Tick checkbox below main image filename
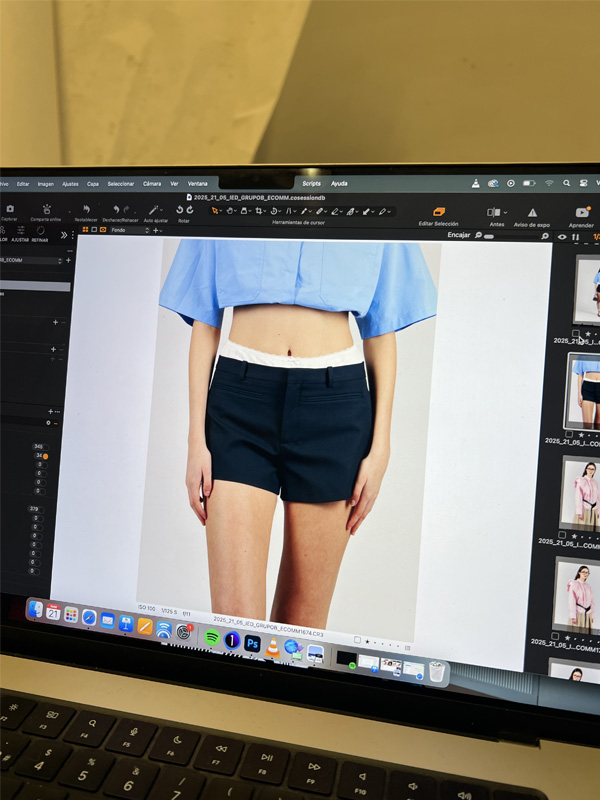 click(357, 638)
